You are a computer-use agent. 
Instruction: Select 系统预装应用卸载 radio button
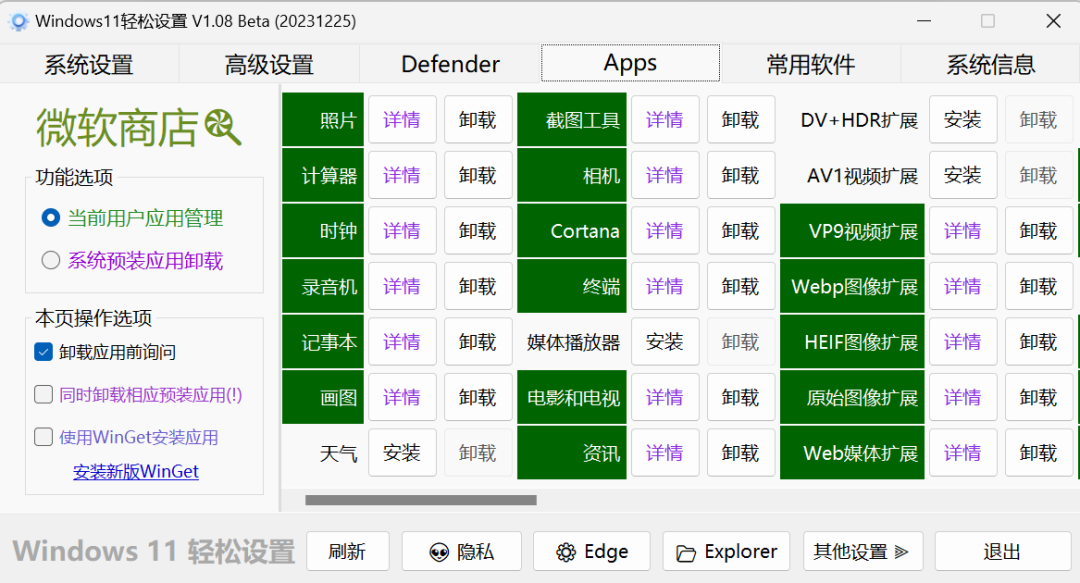pyautogui.click(x=51, y=260)
